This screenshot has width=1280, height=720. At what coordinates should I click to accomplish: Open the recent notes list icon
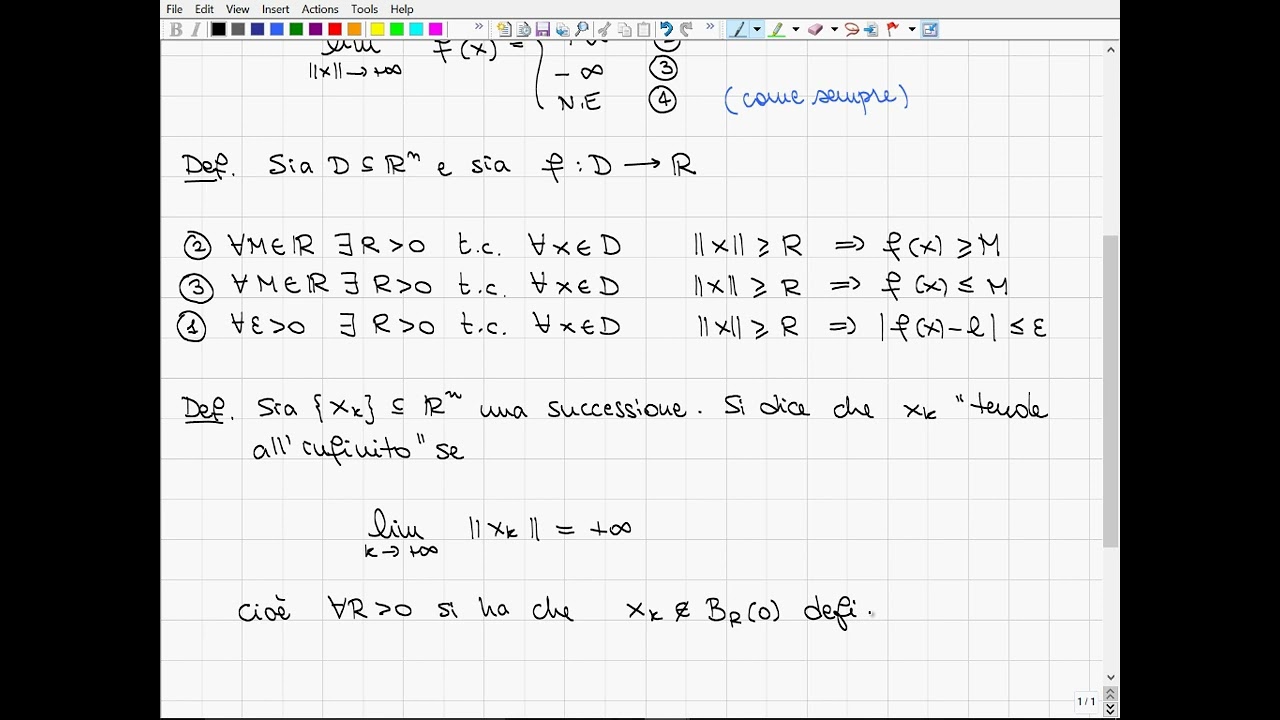[x=523, y=29]
